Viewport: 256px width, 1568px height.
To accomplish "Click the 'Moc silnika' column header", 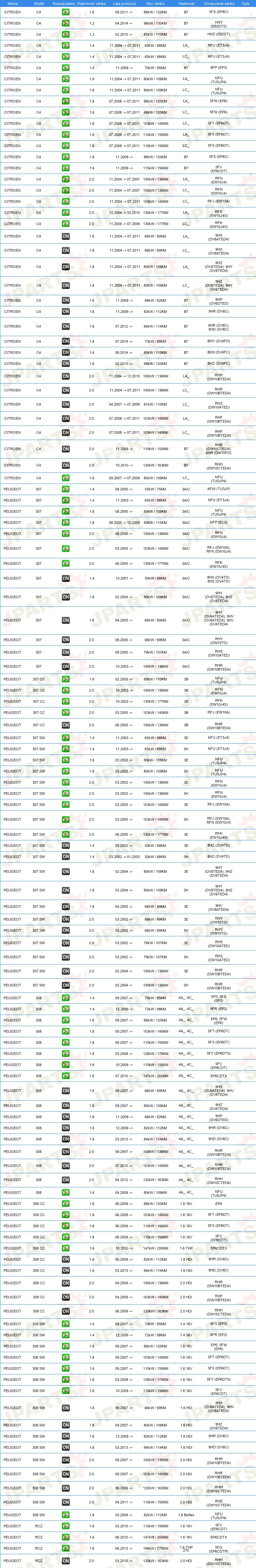I will (x=155, y=3).
